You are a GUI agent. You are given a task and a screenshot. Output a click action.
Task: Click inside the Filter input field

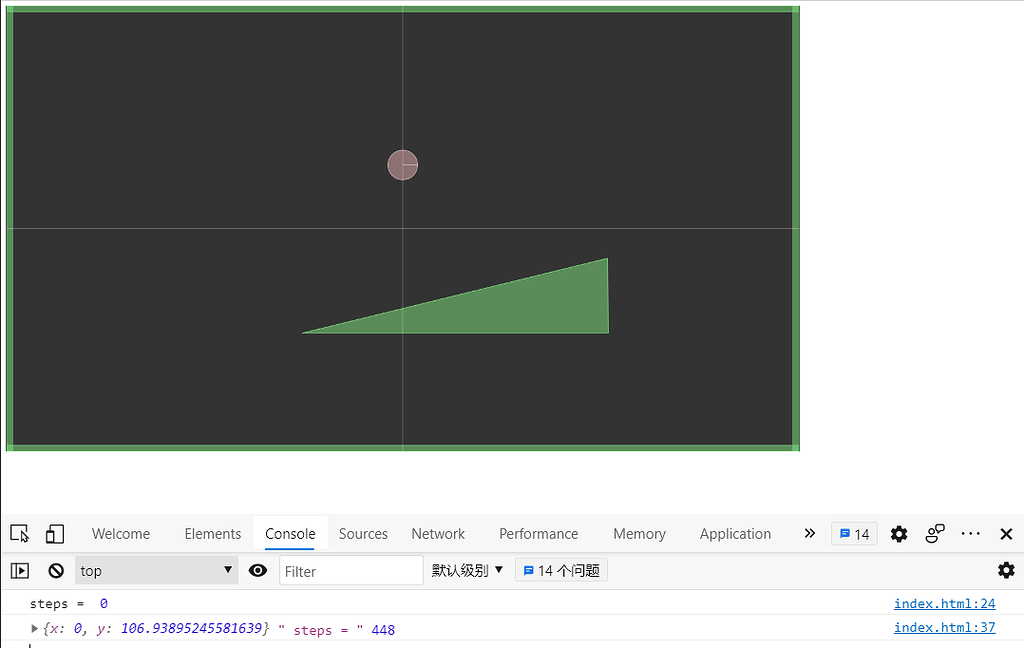click(350, 570)
